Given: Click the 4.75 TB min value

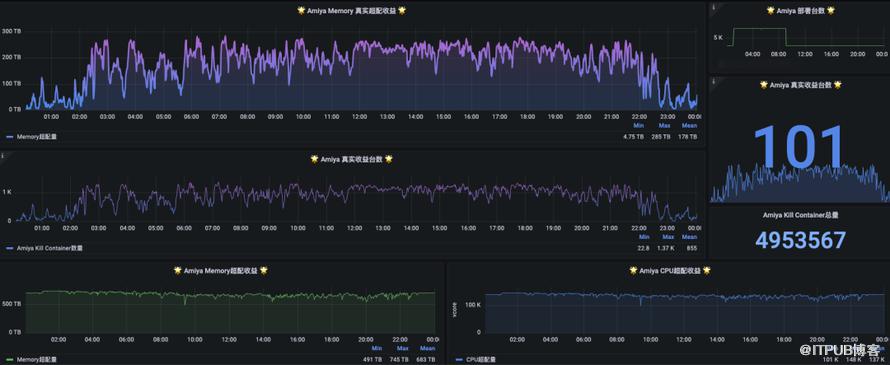Looking at the screenshot, I should click(x=633, y=137).
